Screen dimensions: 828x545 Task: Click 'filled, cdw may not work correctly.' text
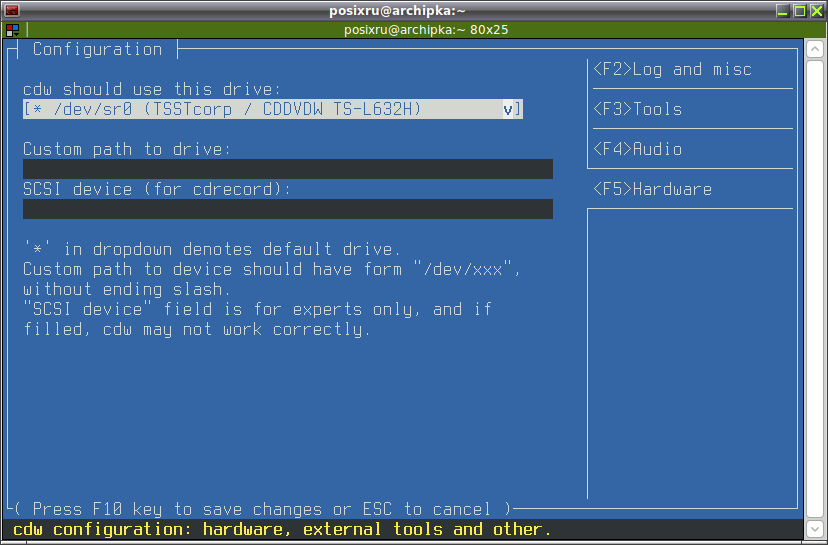(x=197, y=330)
